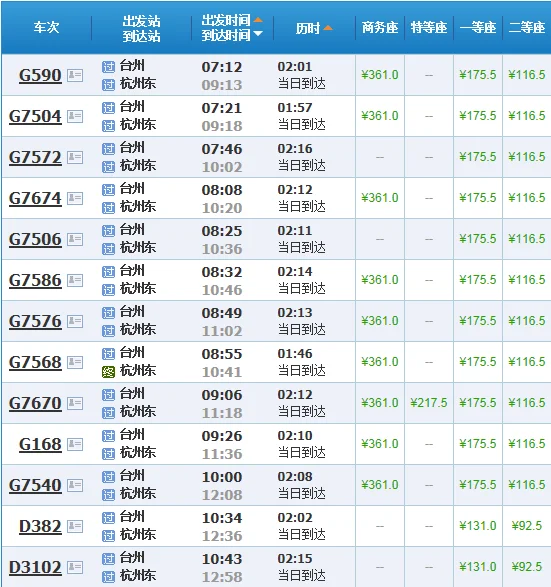Viewport: 551px width, 587px height.
Task: Select ¥361.0 商务座 price for G590
Action: [x=380, y=75]
